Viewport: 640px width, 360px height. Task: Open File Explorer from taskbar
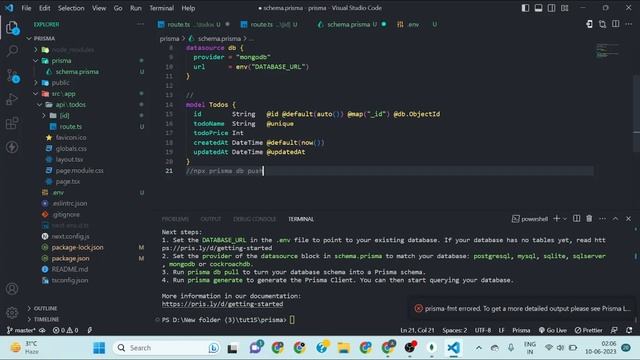tap(344, 348)
